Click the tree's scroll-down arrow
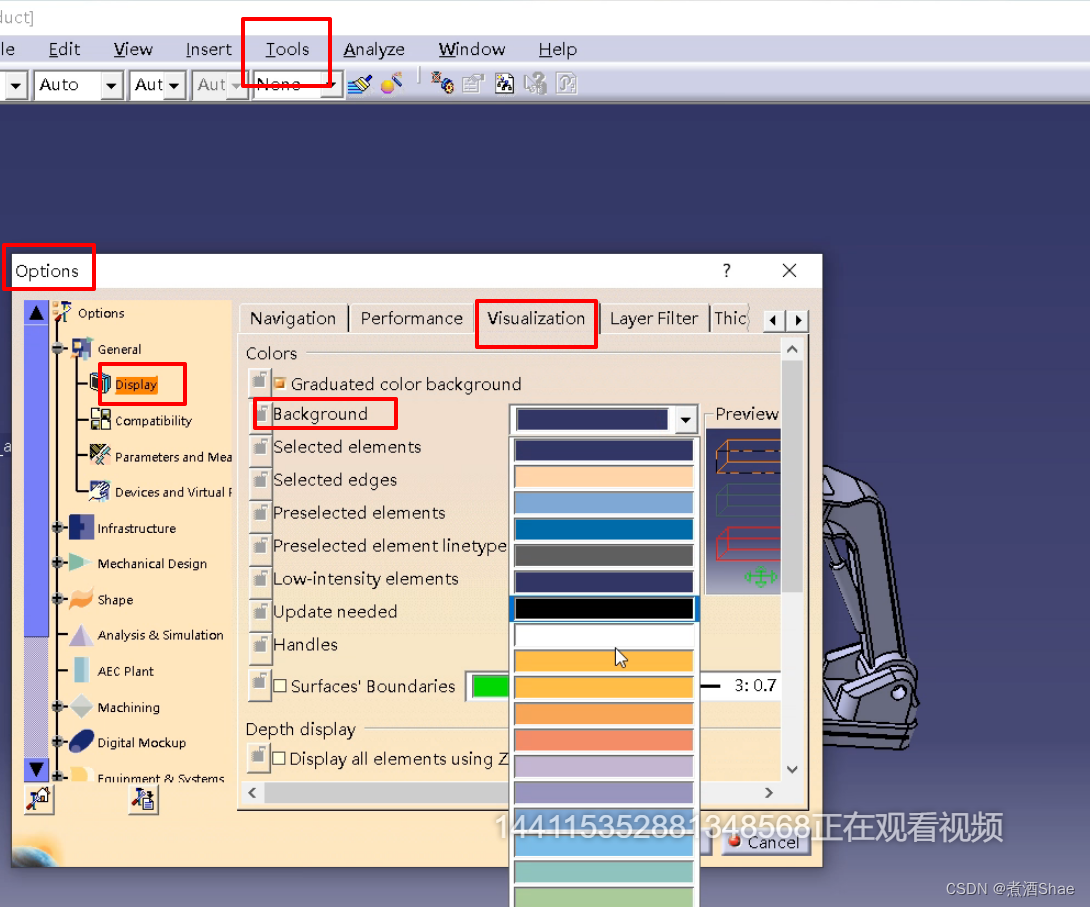 click(36, 769)
